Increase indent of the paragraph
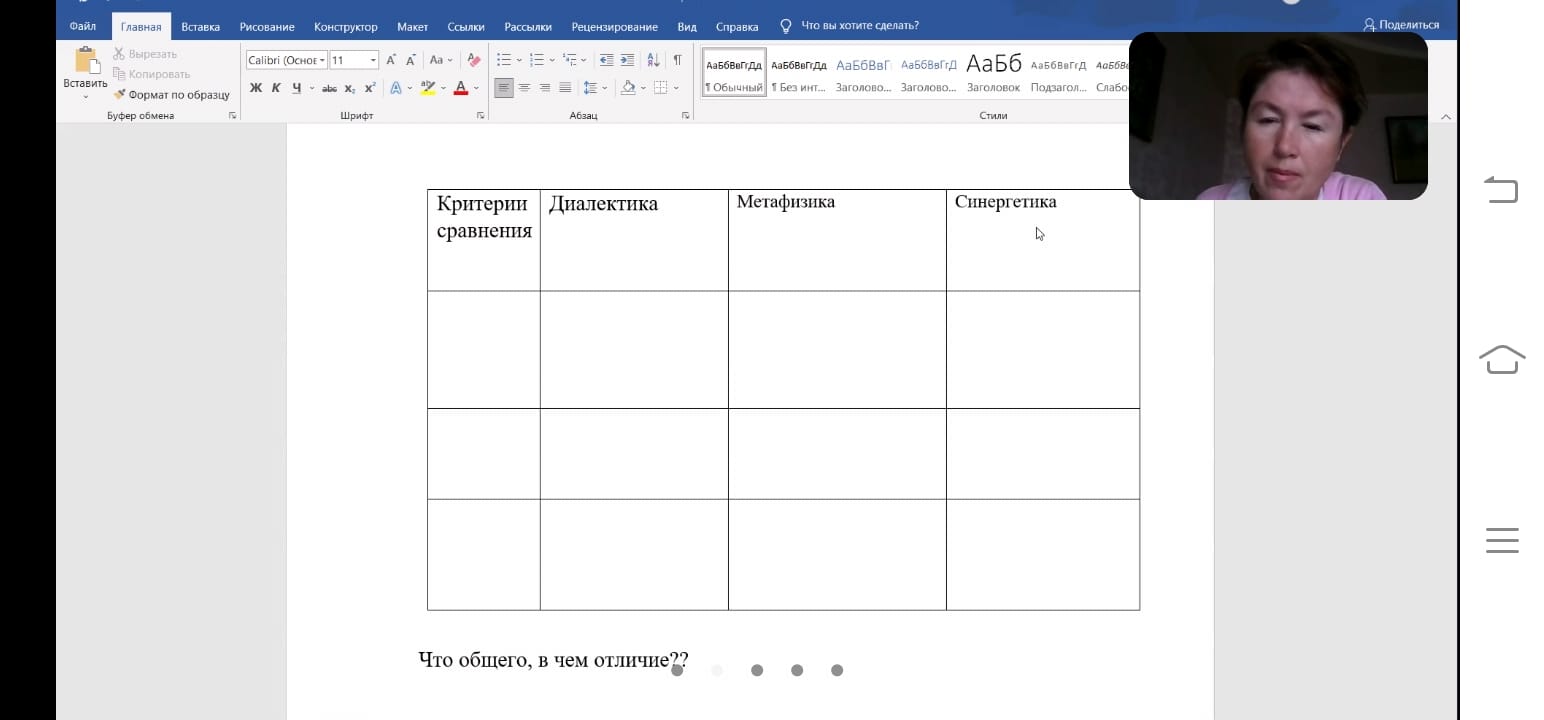Viewport: 1544px width, 720px height. pyautogui.click(x=627, y=60)
